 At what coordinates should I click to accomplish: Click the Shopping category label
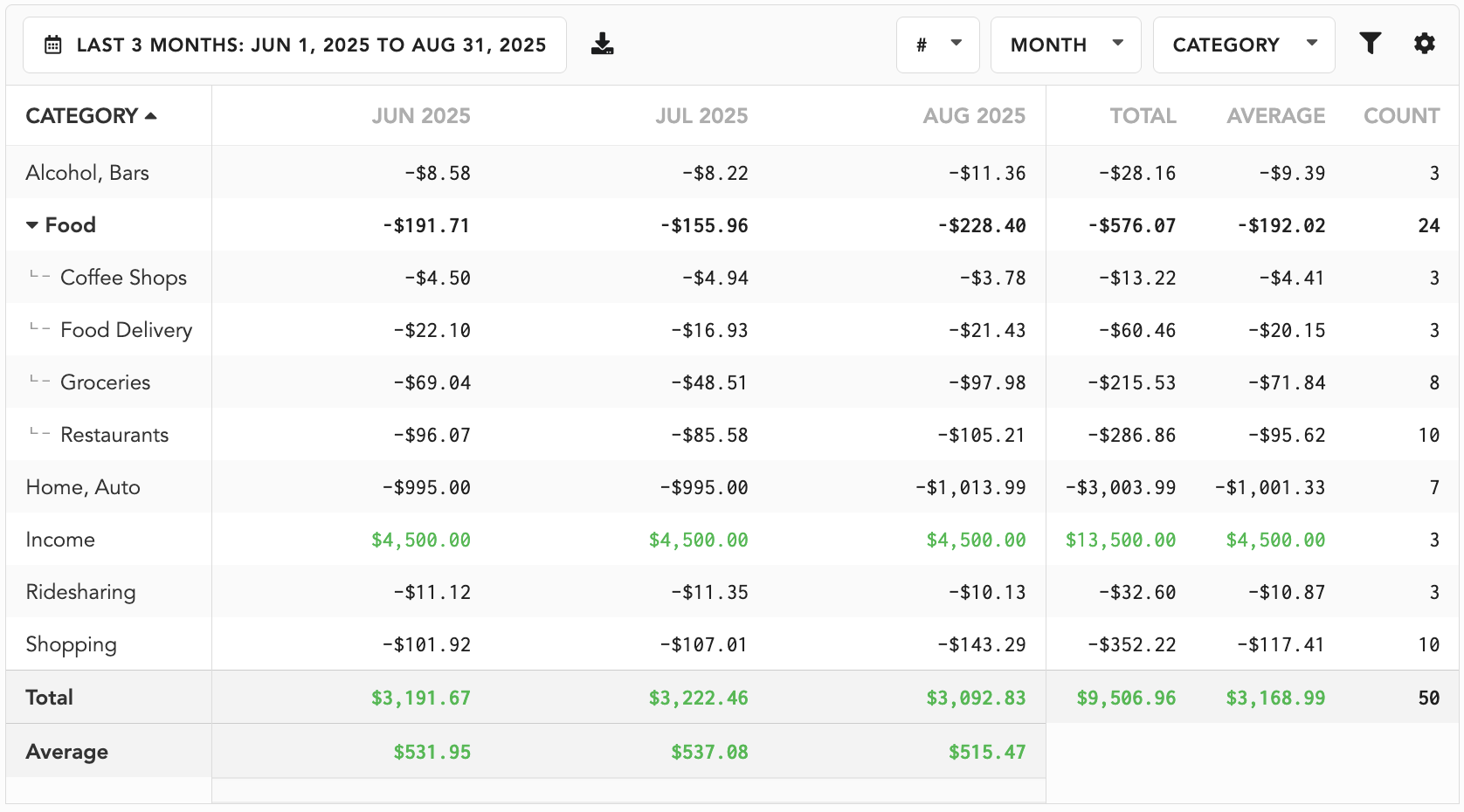tap(71, 643)
